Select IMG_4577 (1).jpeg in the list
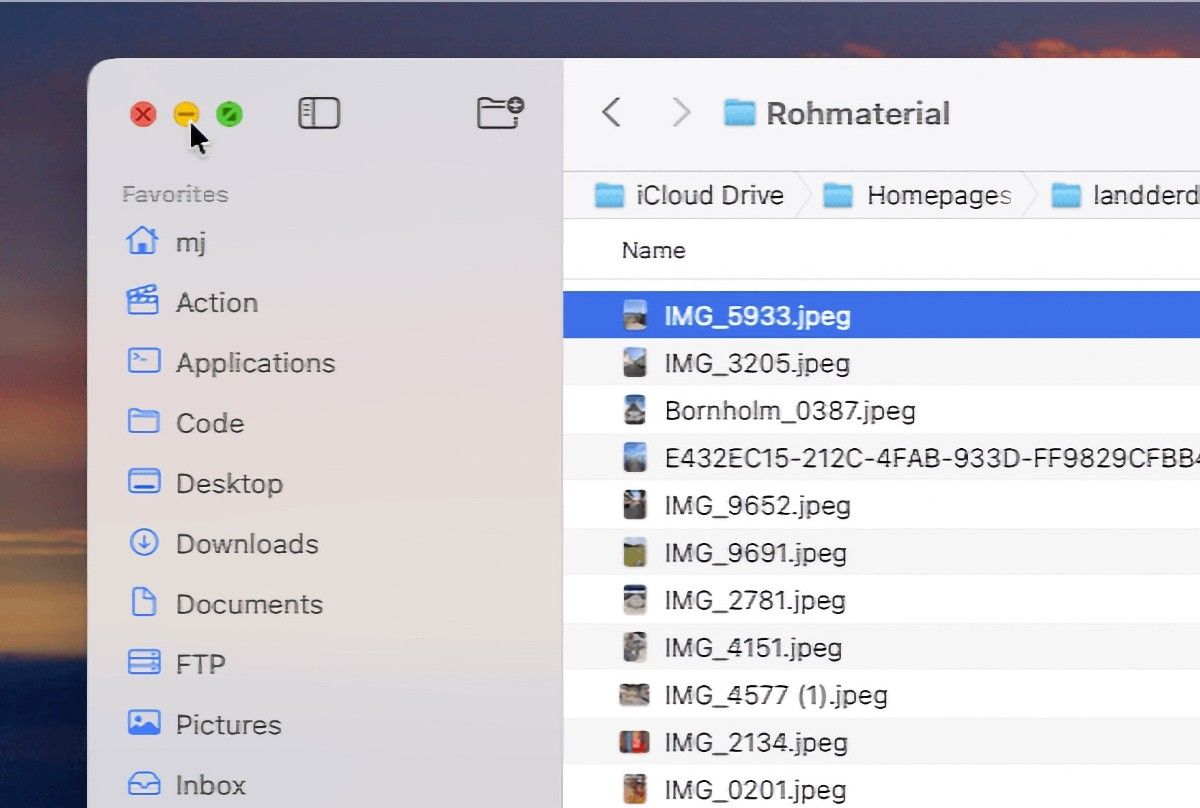Viewport: 1200px width, 808px height. click(775, 695)
